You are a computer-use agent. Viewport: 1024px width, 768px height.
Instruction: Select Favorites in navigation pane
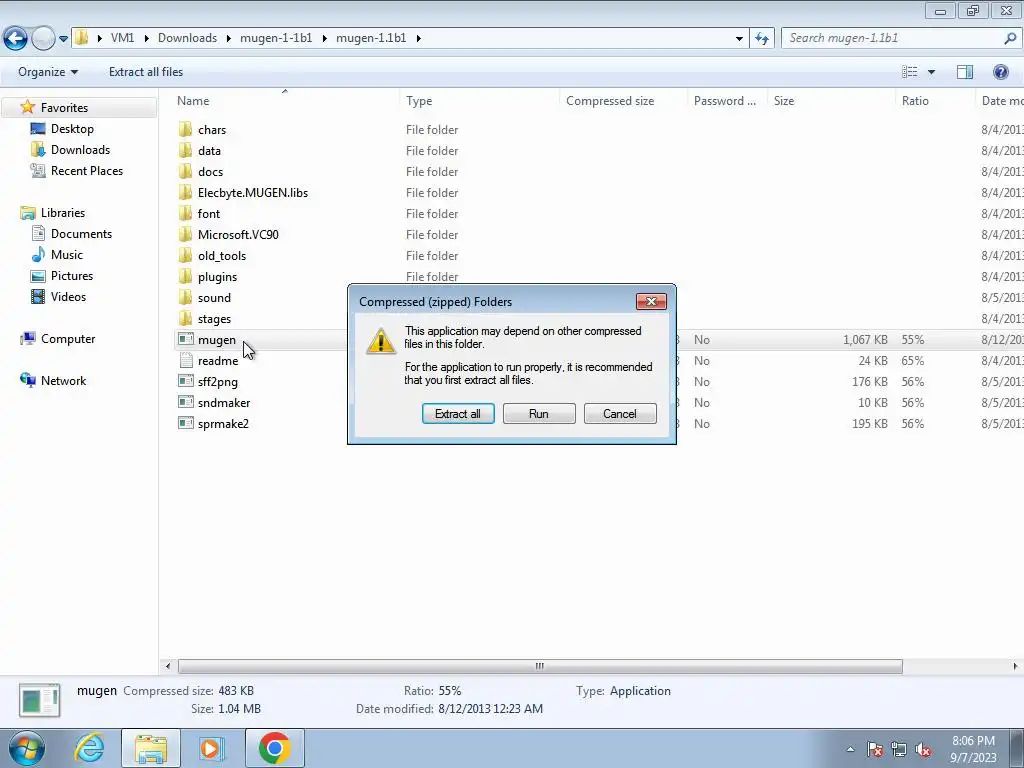64,108
